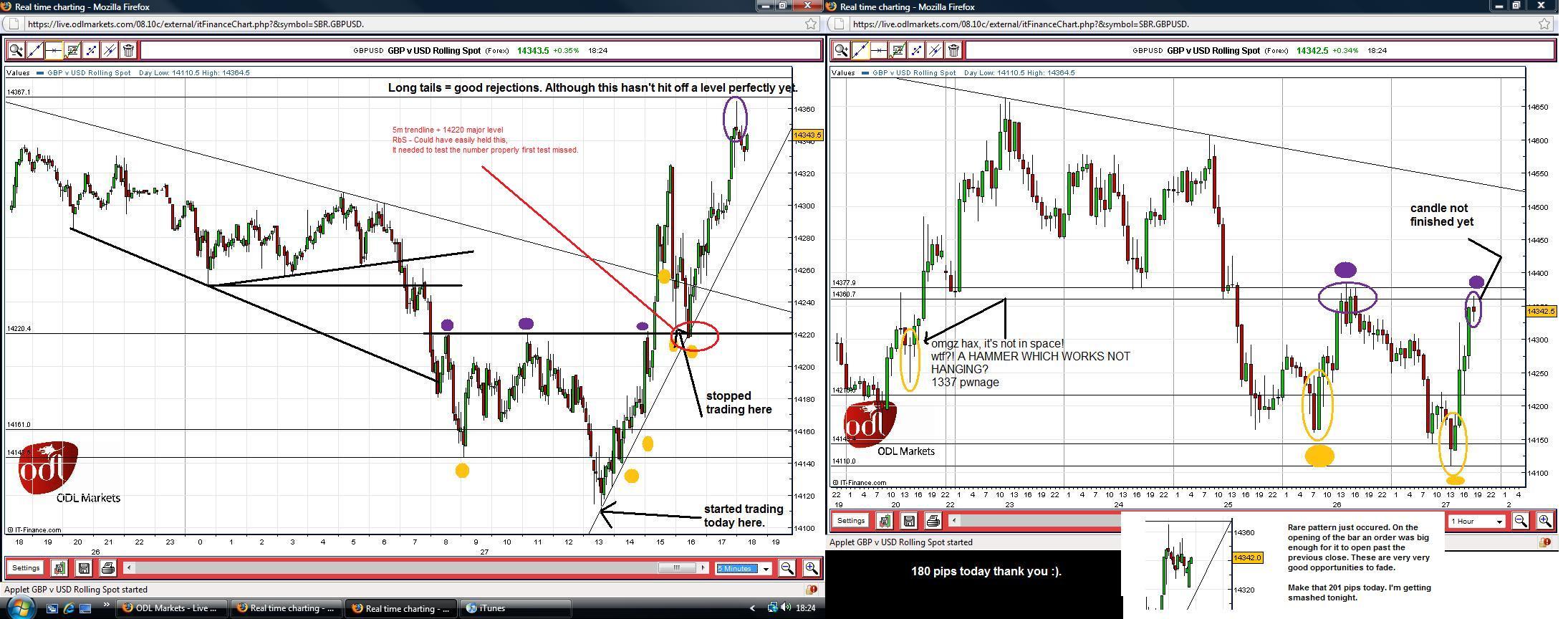
Task: Switch to ODL Markets - Live taskbar window
Action: [x=173, y=608]
